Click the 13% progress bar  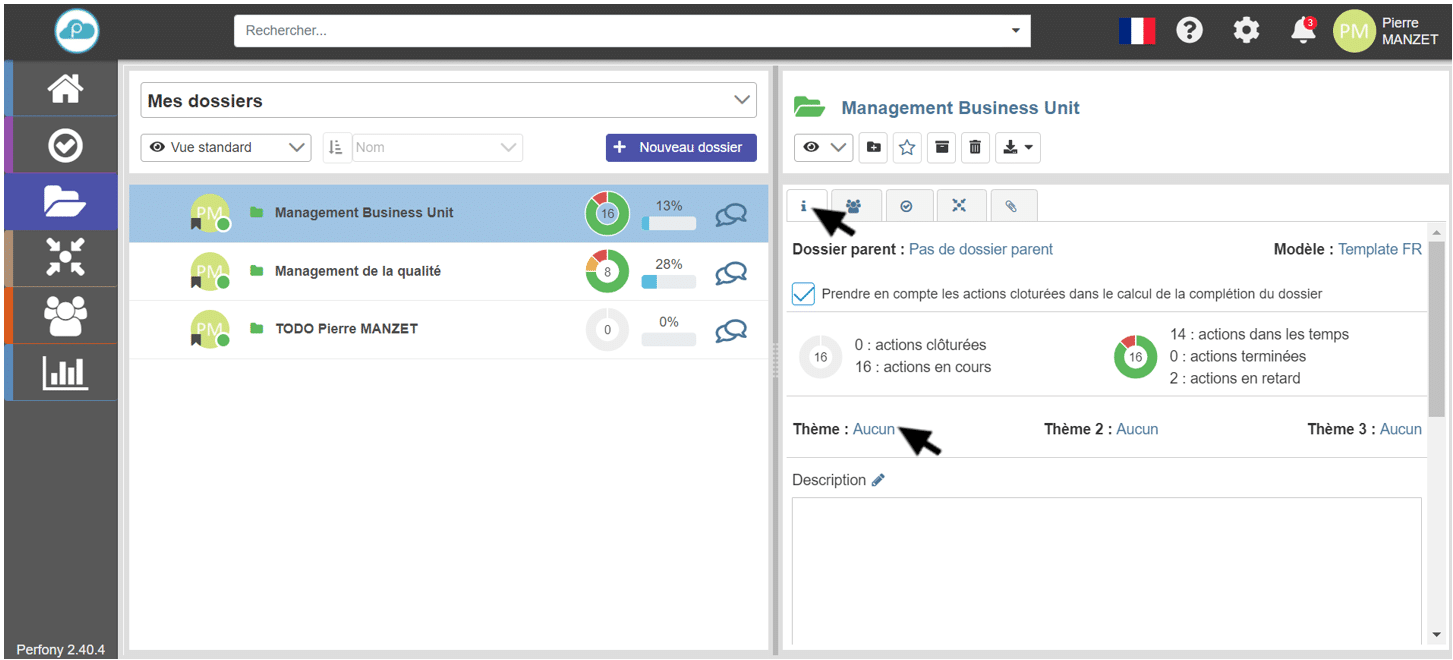click(669, 224)
